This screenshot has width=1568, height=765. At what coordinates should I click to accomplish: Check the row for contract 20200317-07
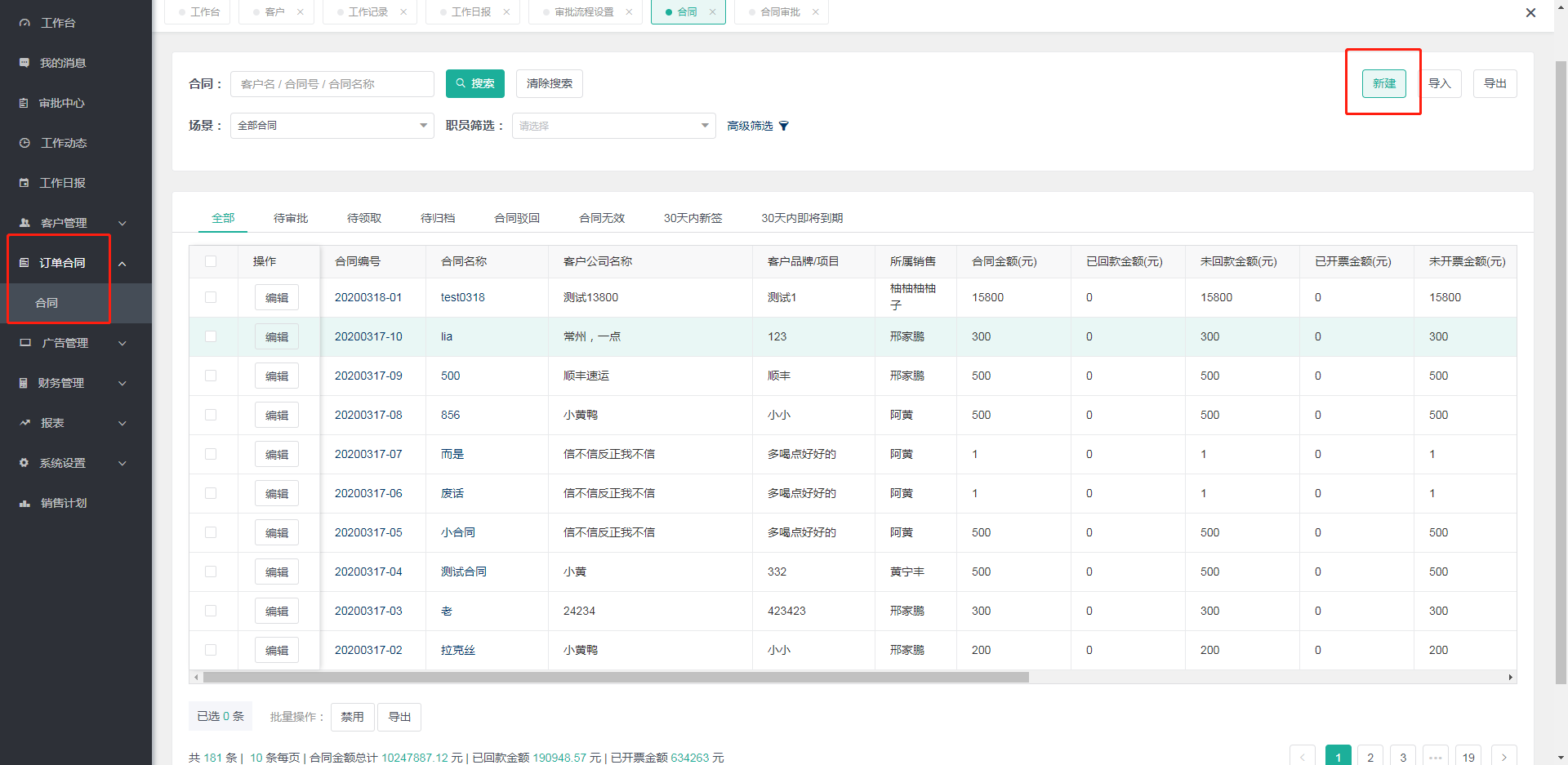tap(211, 454)
